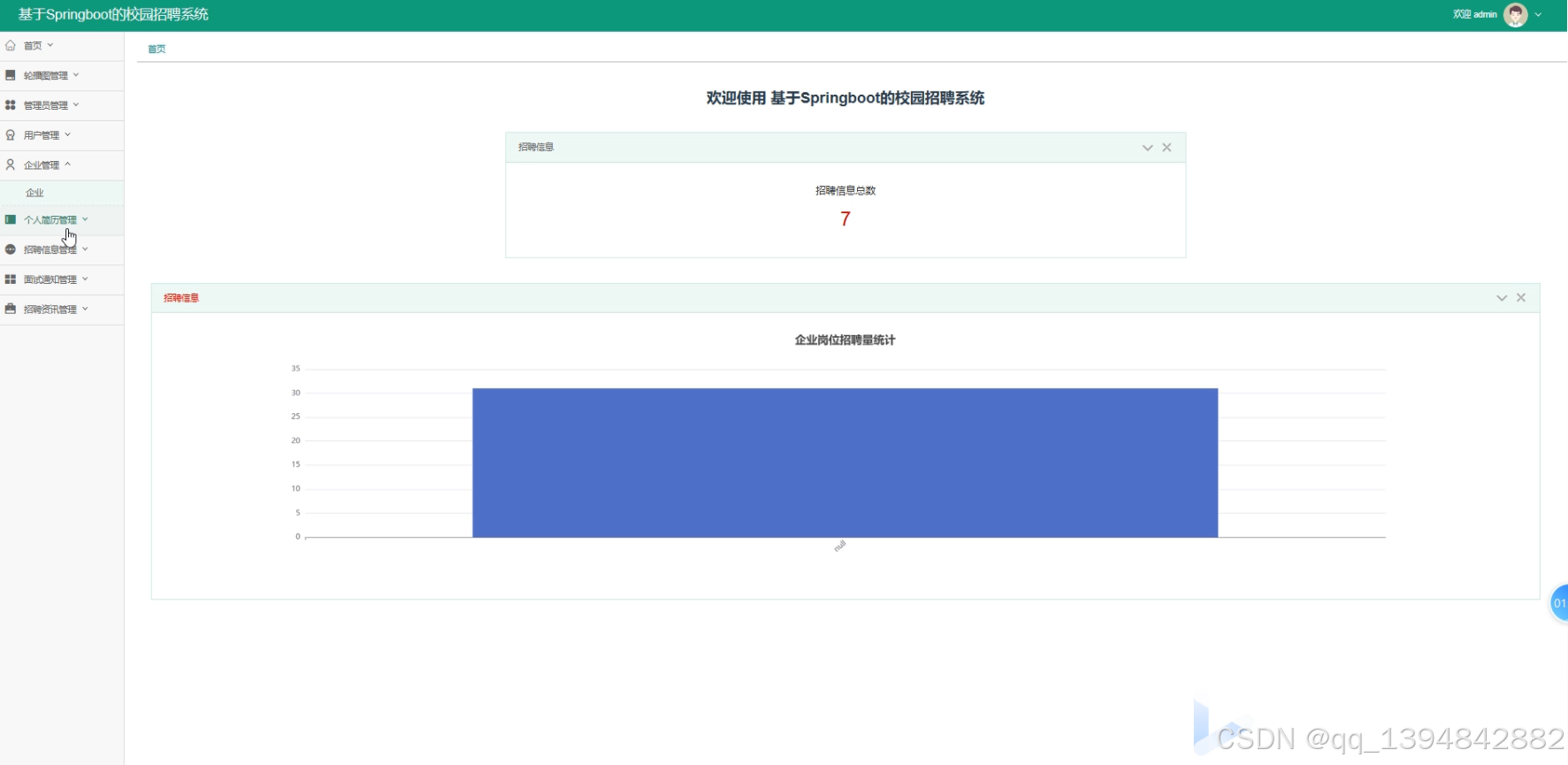Click the round 招聘信息管理 icon
Viewport: 1568px width, 765px height.
click(x=11, y=249)
